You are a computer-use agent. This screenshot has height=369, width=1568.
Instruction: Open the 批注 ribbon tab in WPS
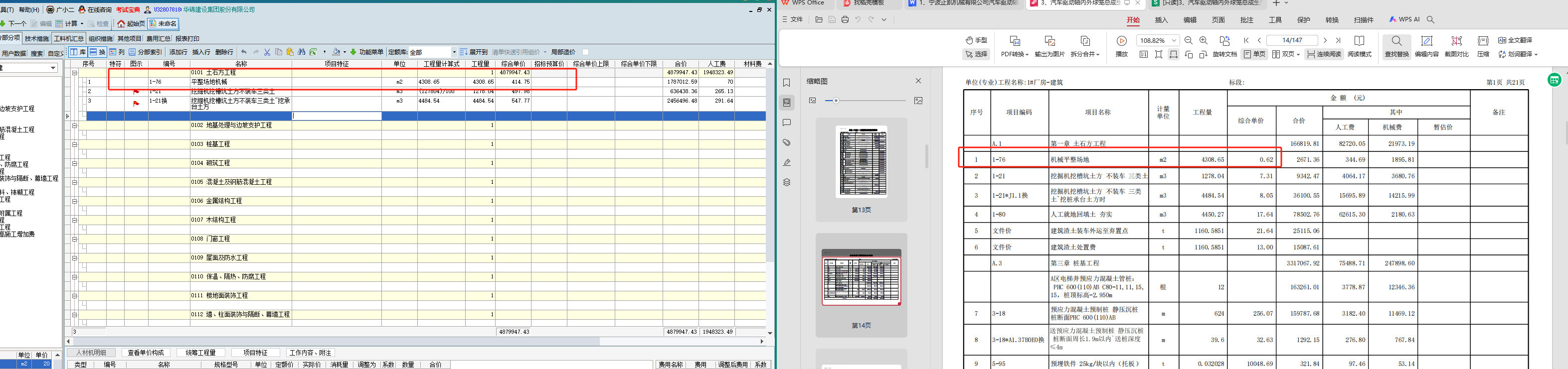[1247, 20]
